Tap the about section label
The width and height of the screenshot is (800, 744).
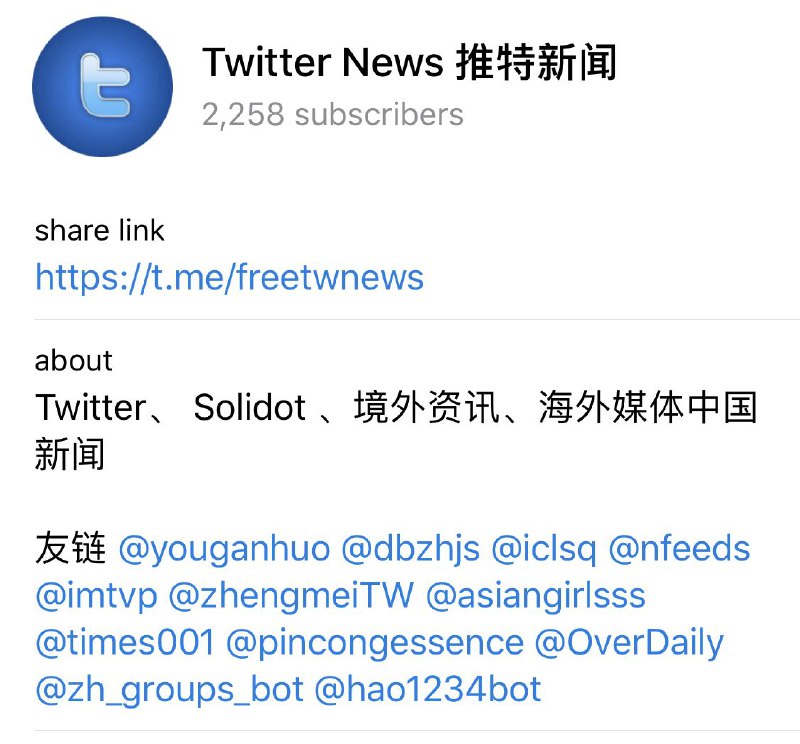[73, 361]
